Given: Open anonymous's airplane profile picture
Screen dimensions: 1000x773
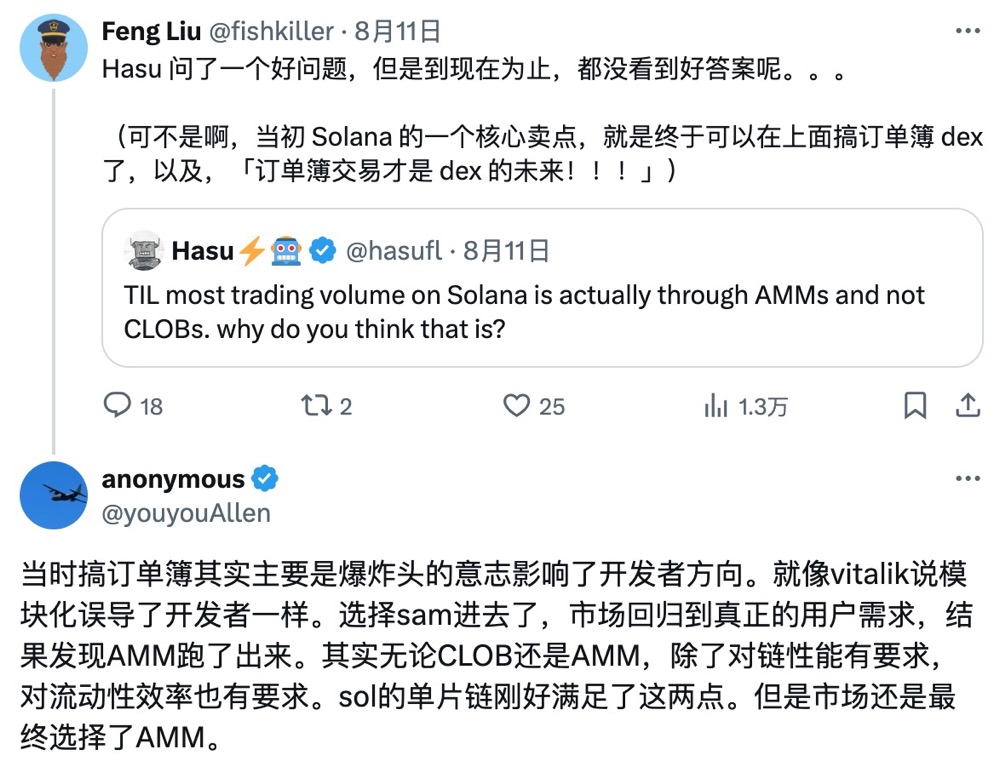Looking at the screenshot, I should 54,495.
